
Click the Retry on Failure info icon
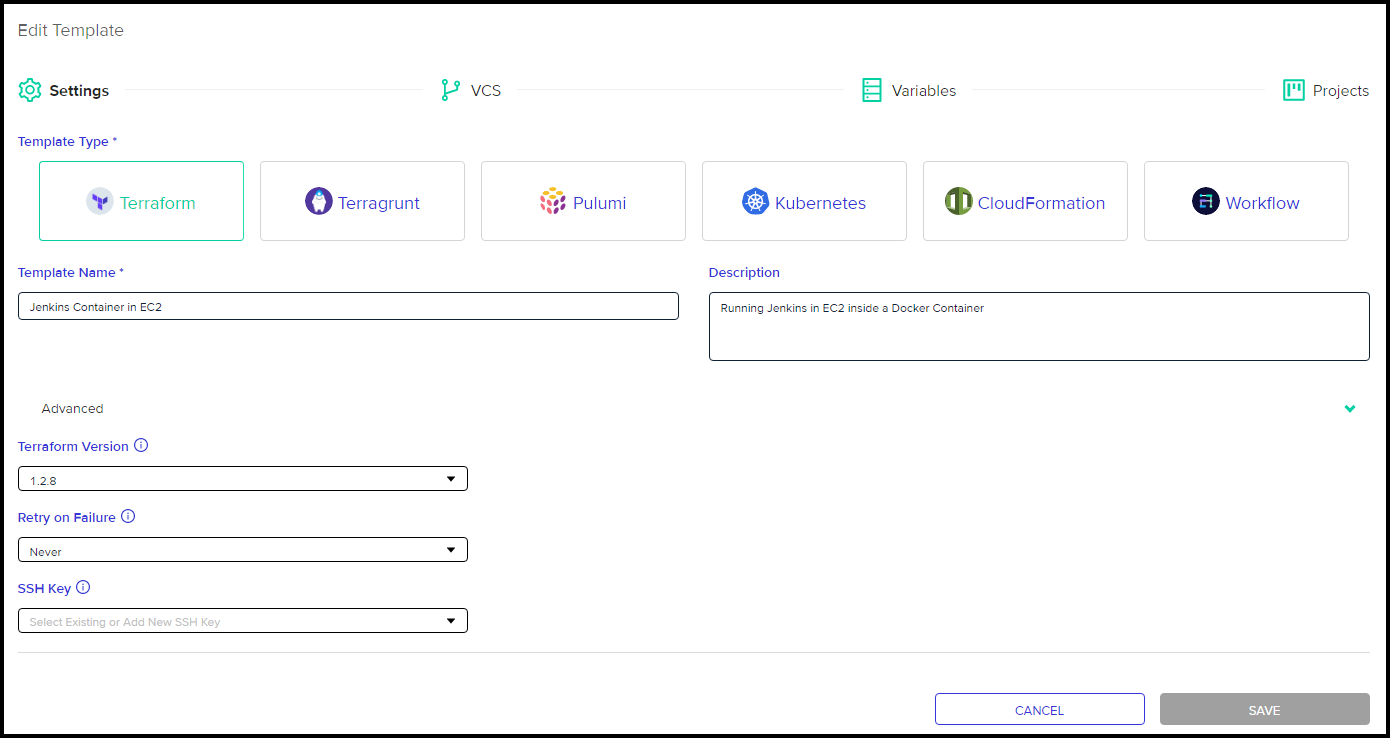[x=127, y=516]
